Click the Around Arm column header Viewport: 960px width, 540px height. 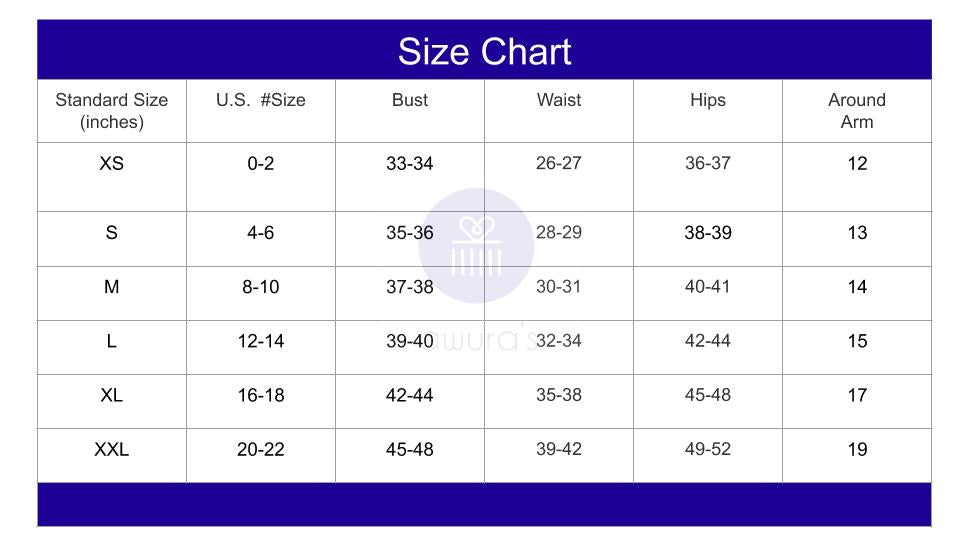[857, 111]
